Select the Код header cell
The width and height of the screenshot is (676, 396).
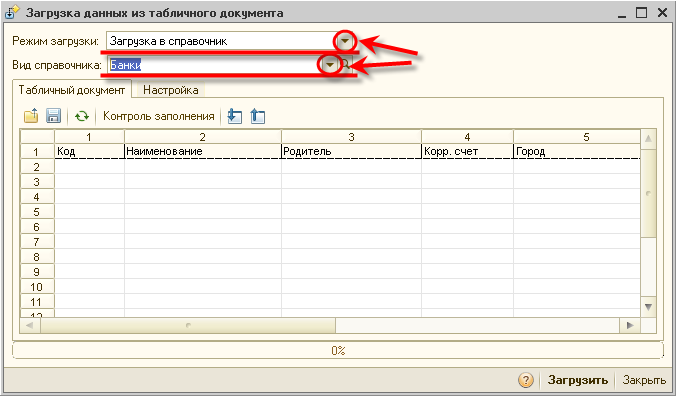[x=89, y=151]
